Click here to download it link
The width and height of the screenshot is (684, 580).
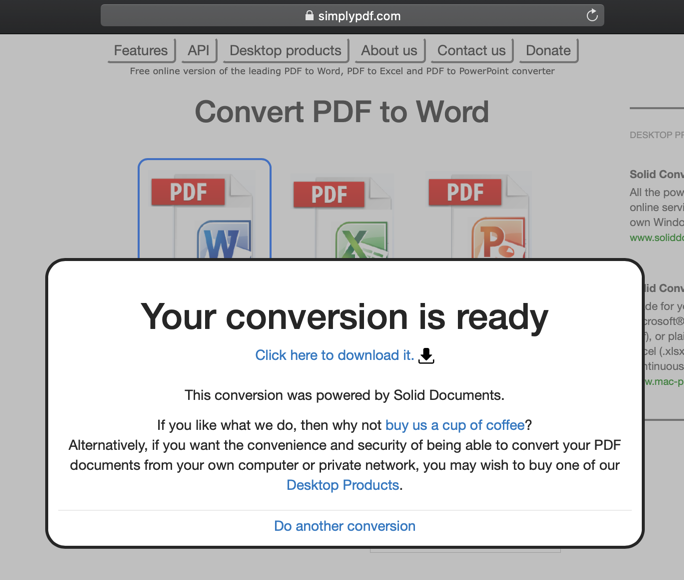335,355
